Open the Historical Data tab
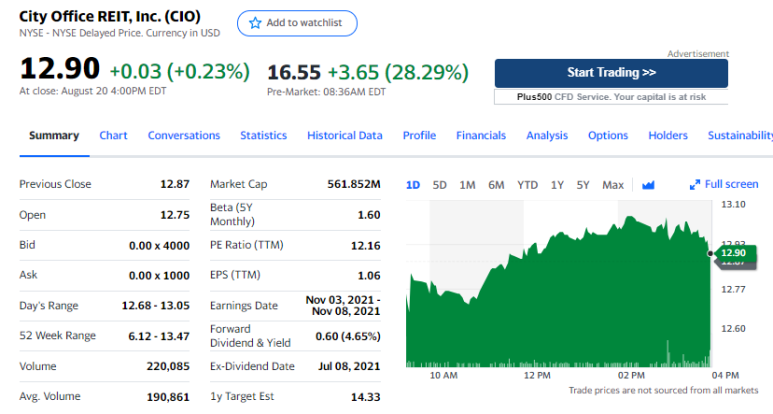The width and height of the screenshot is (773, 414). (x=345, y=136)
